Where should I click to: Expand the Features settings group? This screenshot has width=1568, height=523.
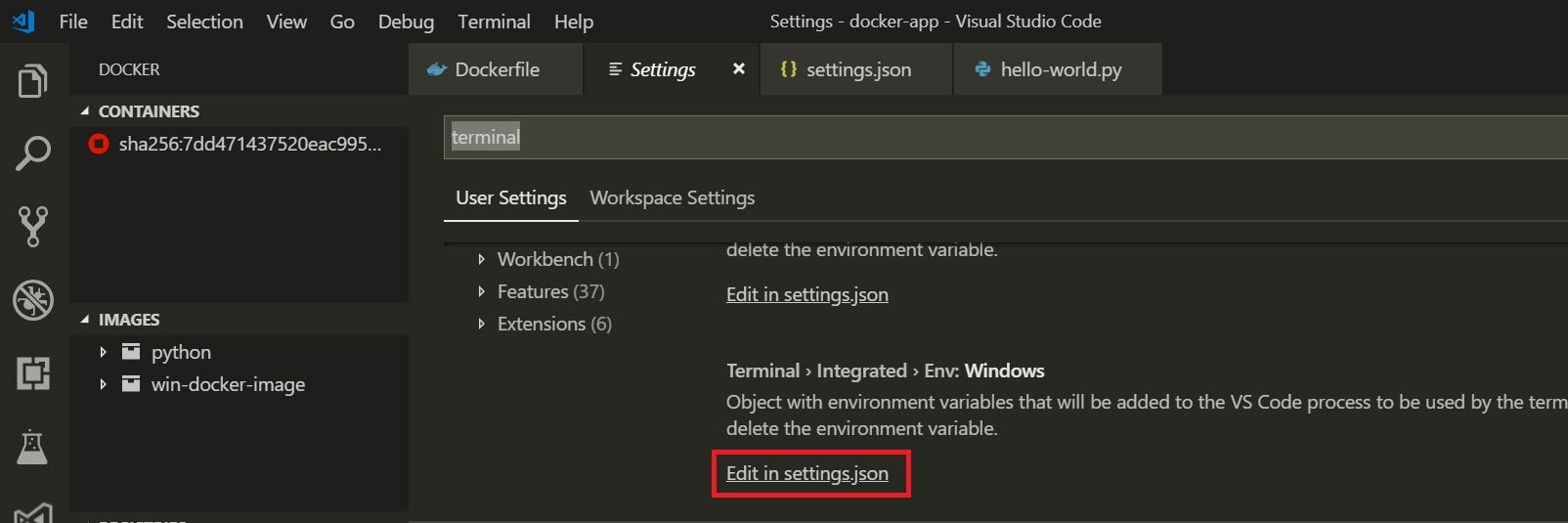pyautogui.click(x=481, y=291)
